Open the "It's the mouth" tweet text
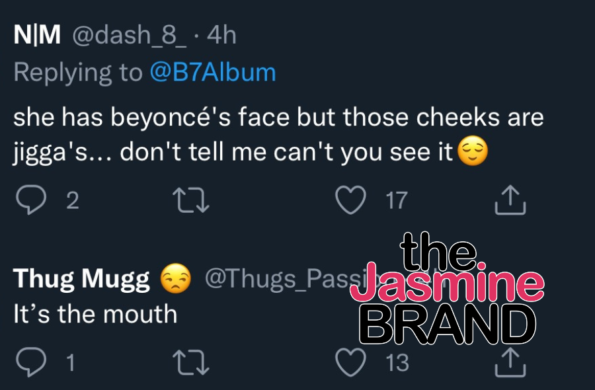This screenshot has height=390, width=595. [x=95, y=314]
